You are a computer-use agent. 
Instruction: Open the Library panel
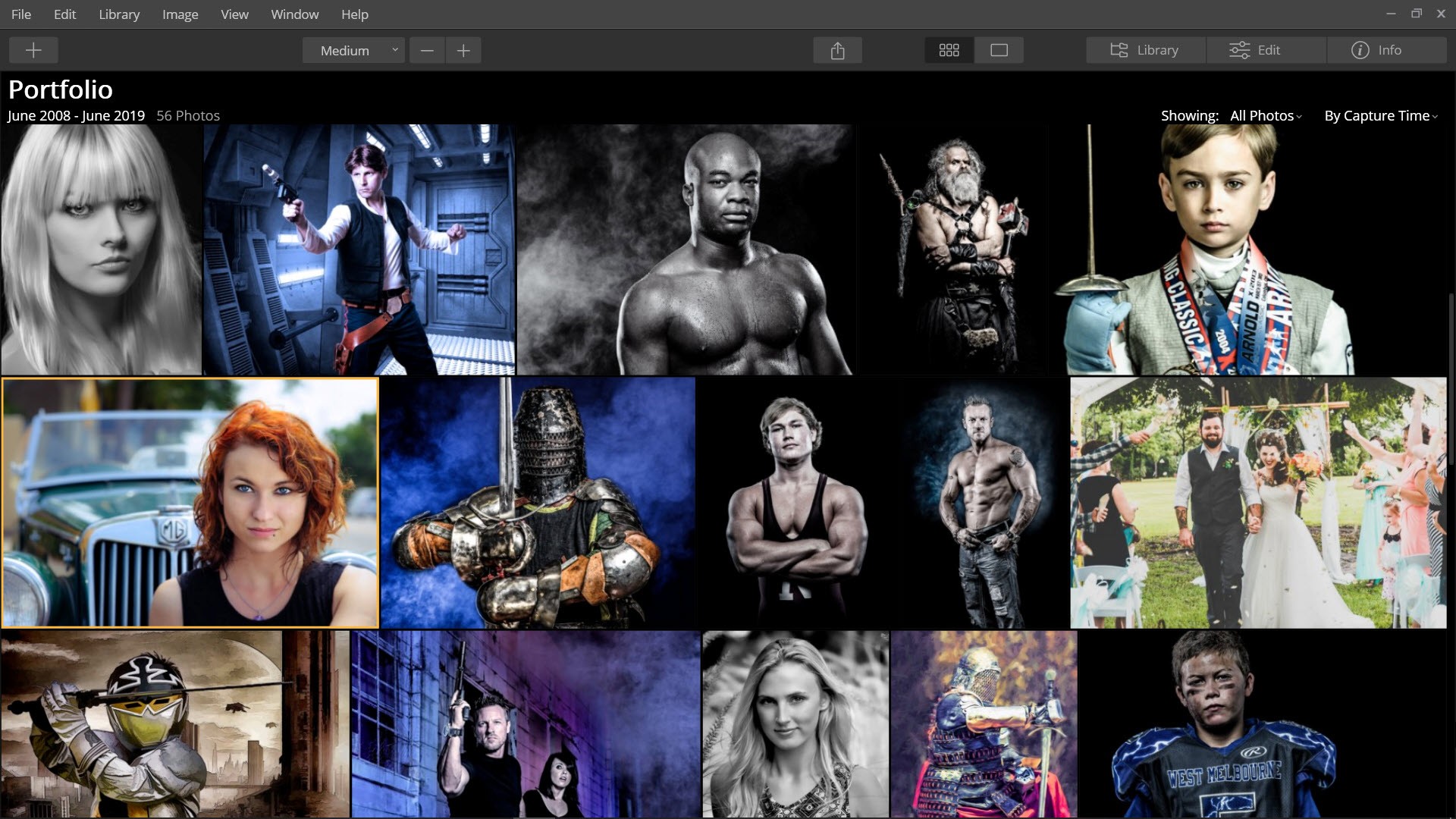pos(1145,50)
